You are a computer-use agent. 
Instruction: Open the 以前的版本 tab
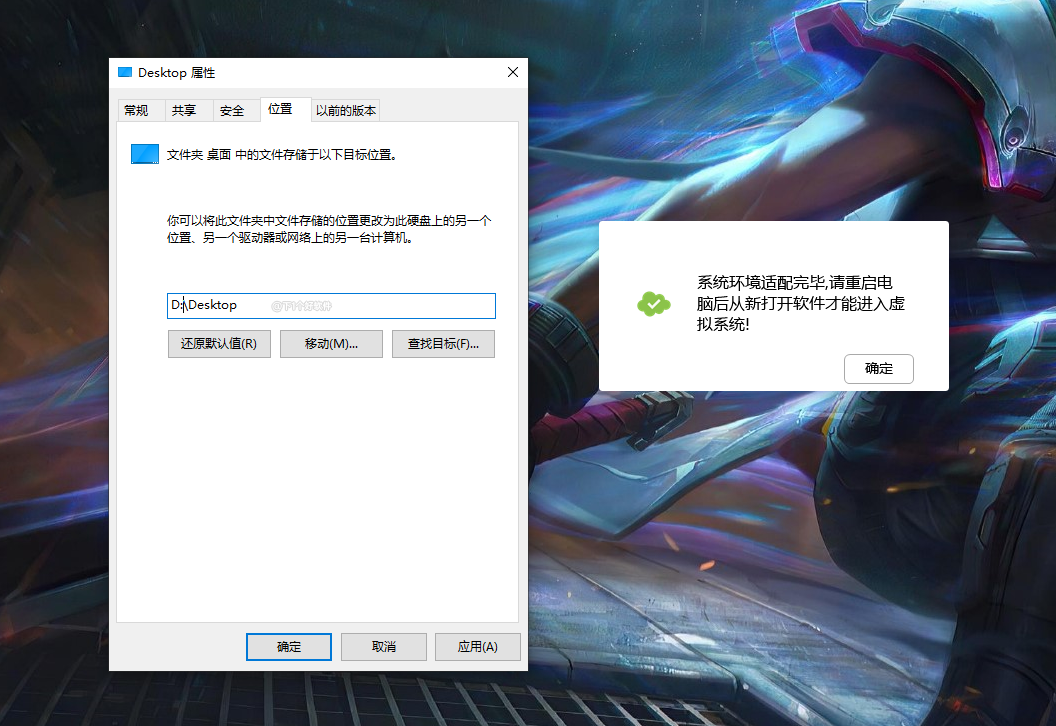point(345,110)
